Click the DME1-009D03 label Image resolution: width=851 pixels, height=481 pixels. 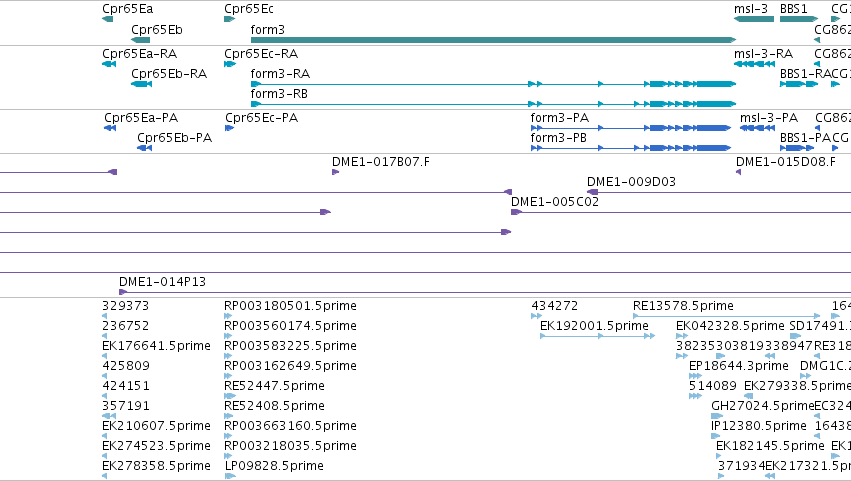631,182
